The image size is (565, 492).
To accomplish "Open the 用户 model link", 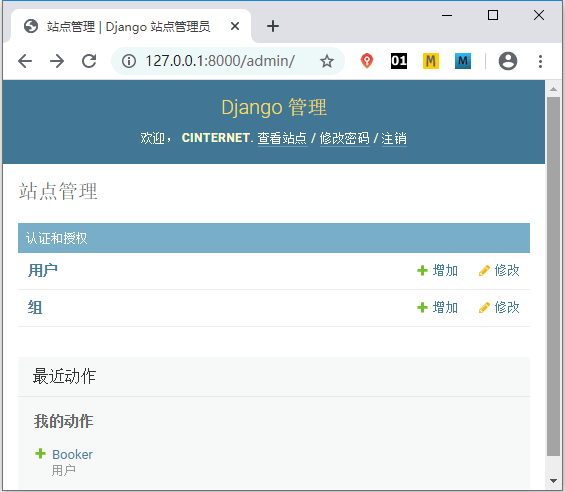I will click(x=43, y=270).
